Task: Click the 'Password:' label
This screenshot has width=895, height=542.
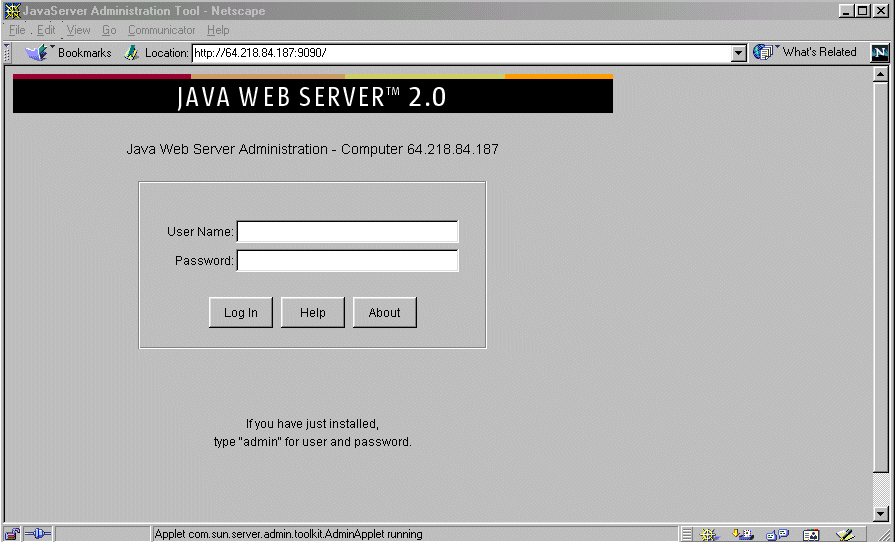Action: point(204,261)
